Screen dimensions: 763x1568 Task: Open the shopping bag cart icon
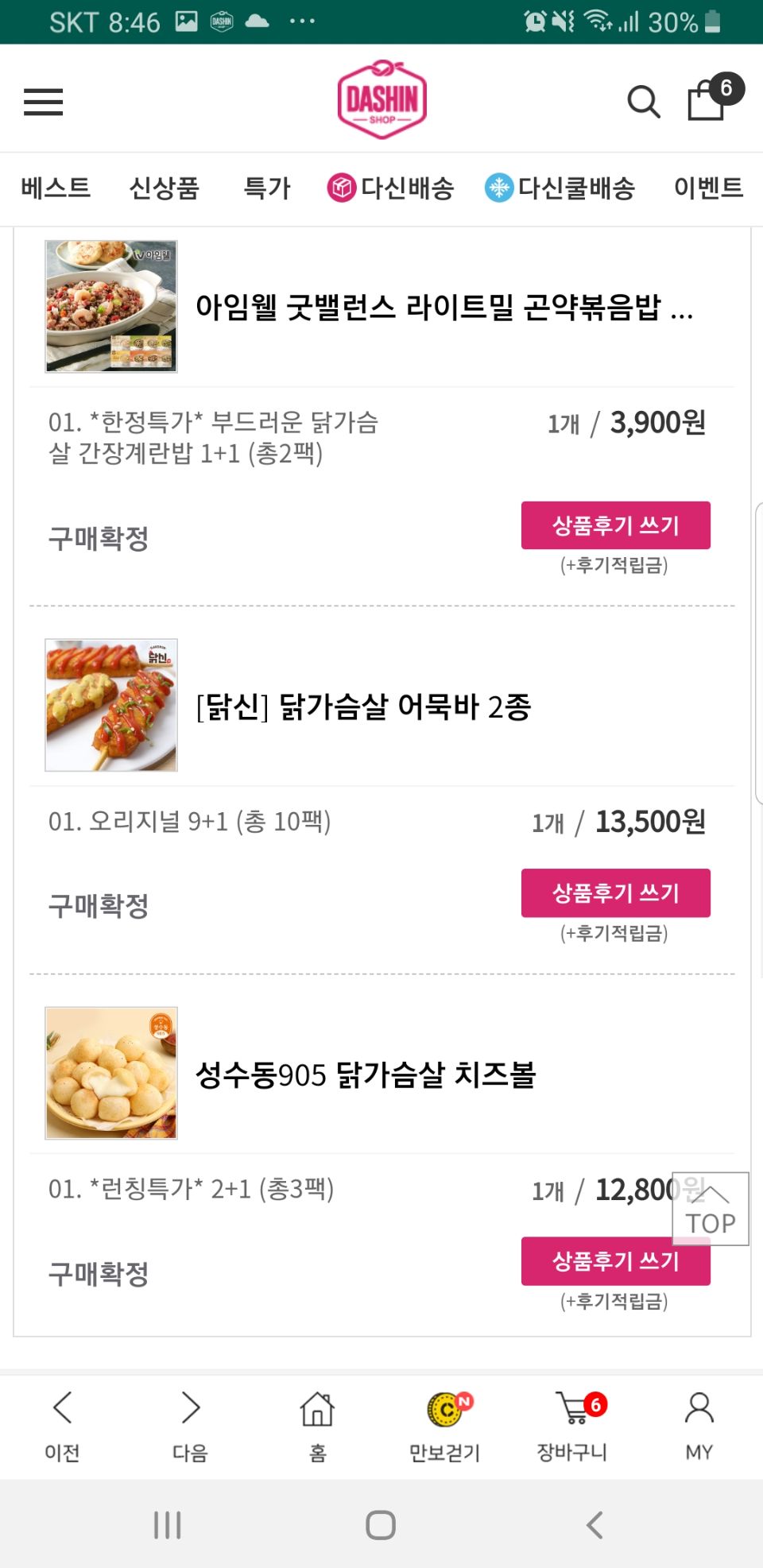pos(707,99)
